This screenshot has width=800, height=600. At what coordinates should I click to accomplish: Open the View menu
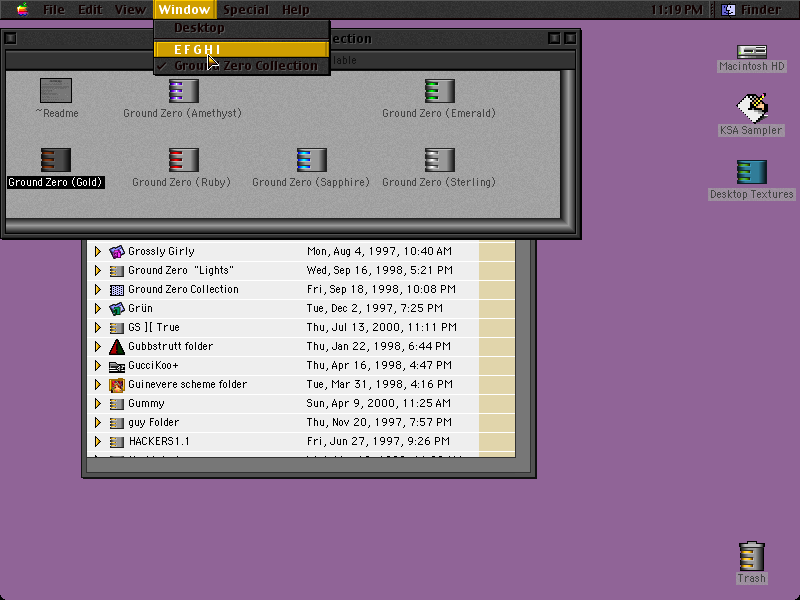pos(130,10)
